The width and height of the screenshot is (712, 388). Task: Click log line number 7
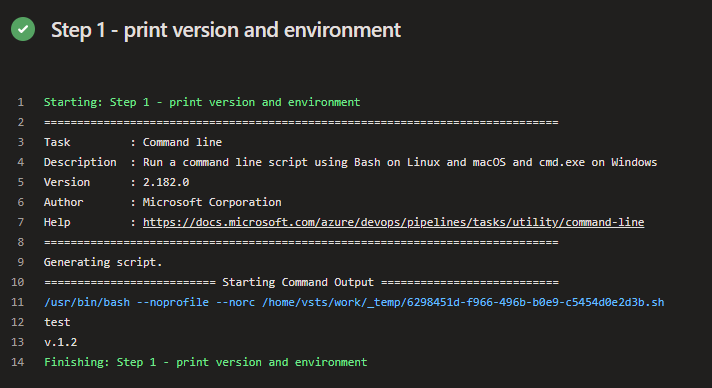click(20, 222)
